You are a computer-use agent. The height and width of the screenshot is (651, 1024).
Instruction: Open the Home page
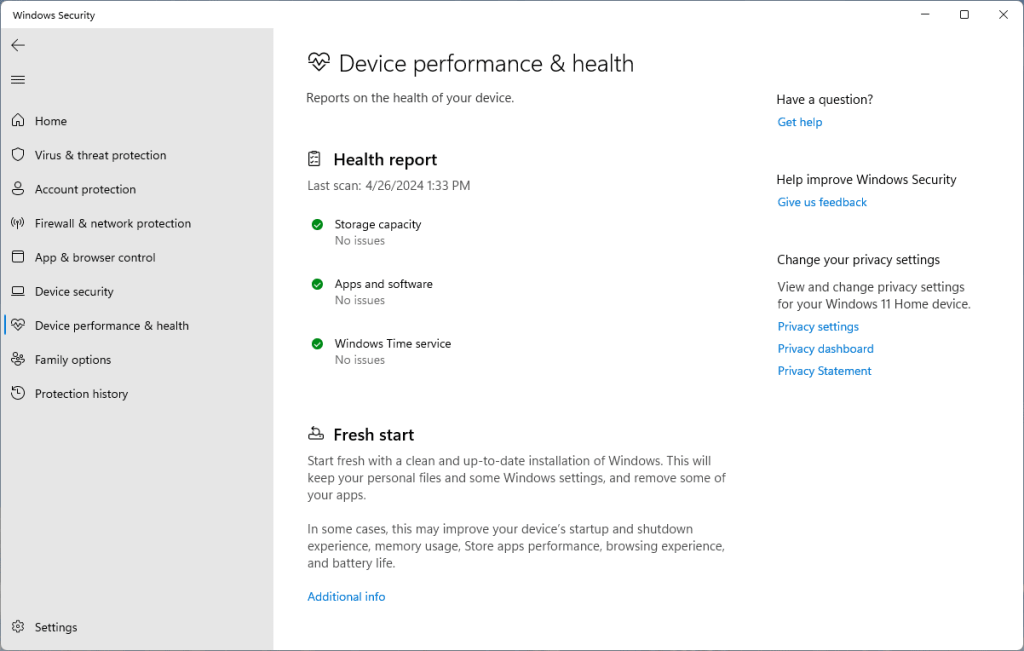tap(51, 121)
